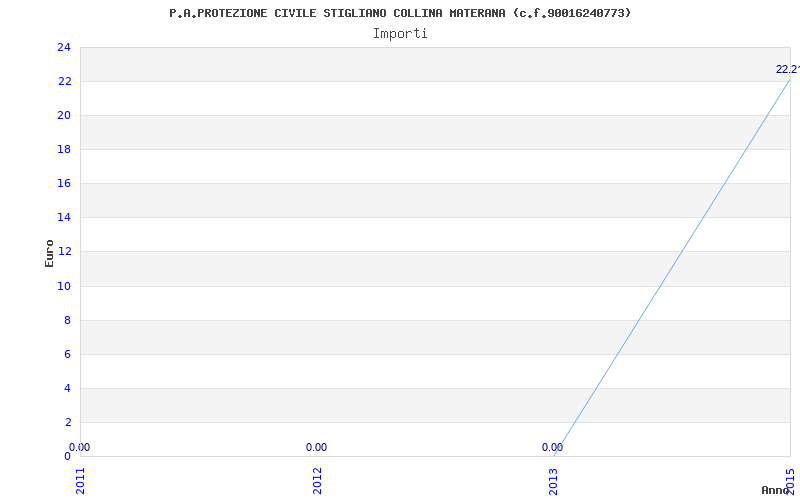Click the y-axis tick value 10
The height and width of the screenshot is (500, 800).
pyautogui.click(x=64, y=286)
